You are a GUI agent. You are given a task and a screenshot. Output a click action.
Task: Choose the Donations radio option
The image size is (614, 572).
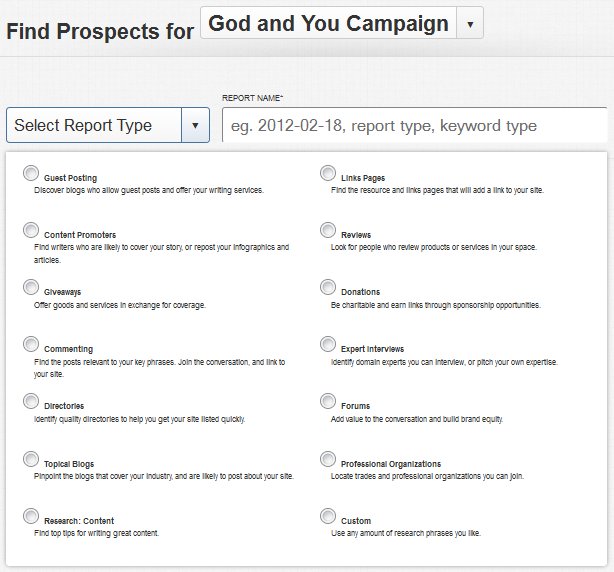(x=328, y=288)
